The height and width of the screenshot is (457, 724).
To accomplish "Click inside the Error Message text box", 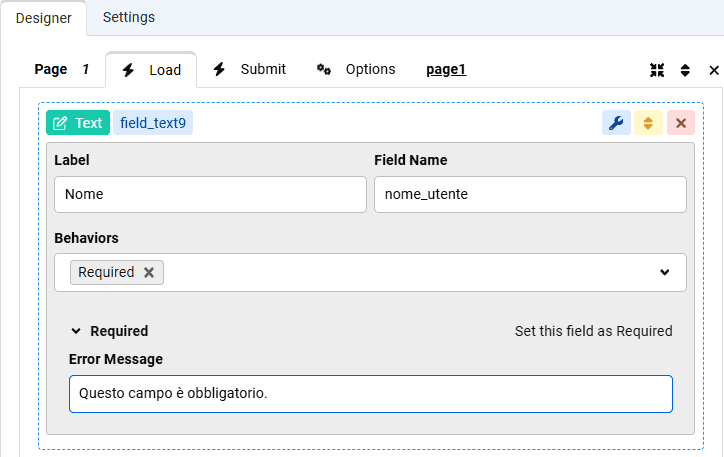I will [x=370, y=394].
